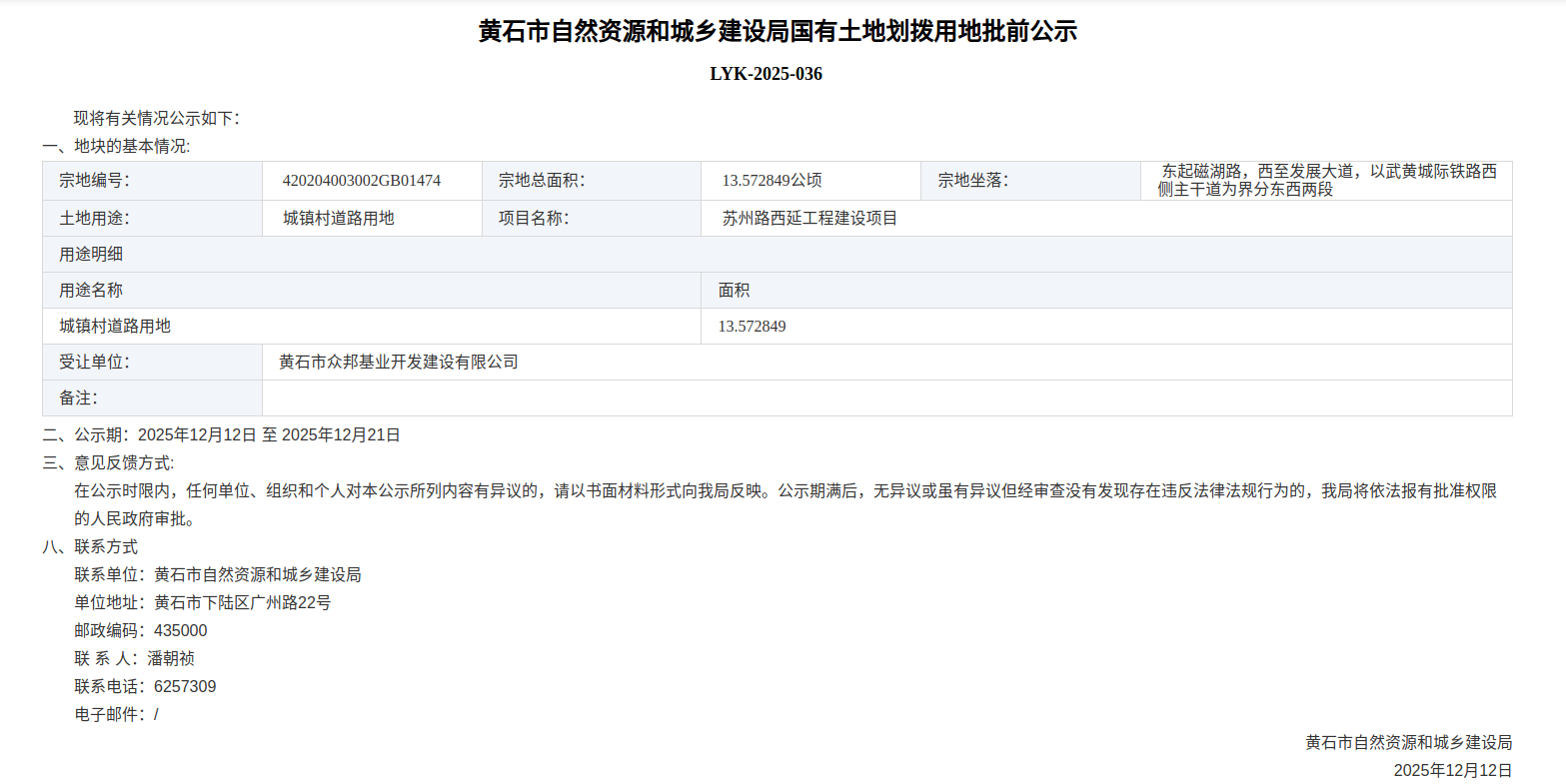1566x784 pixels.
Task: Select the recipient 黄石市众邦基业开发建设有限公司
Action: [399, 363]
